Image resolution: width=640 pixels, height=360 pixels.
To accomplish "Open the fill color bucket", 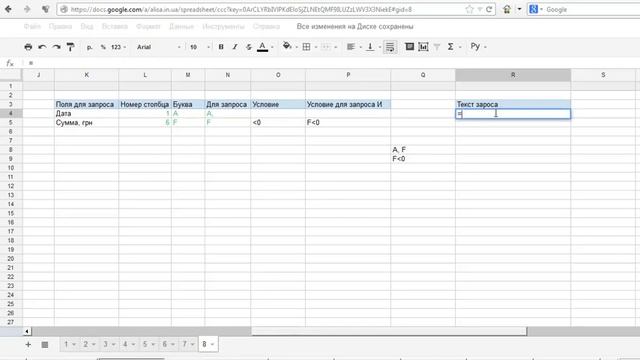I will pos(289,47).
